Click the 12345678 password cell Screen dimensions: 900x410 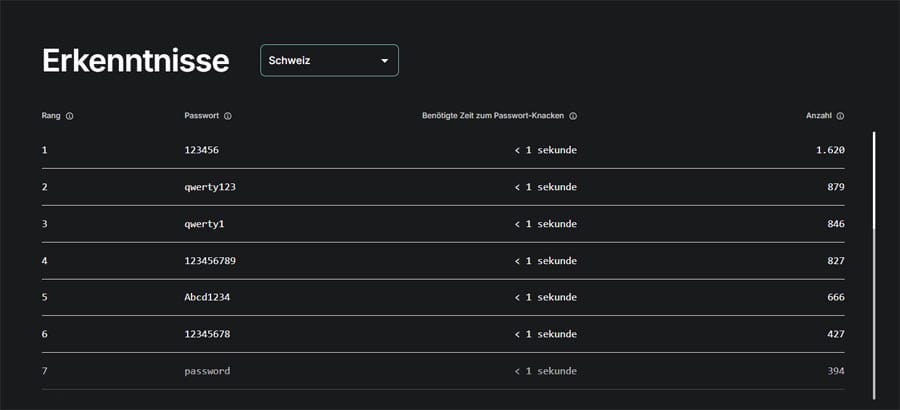pyautogui.click(x=207, y=334)
